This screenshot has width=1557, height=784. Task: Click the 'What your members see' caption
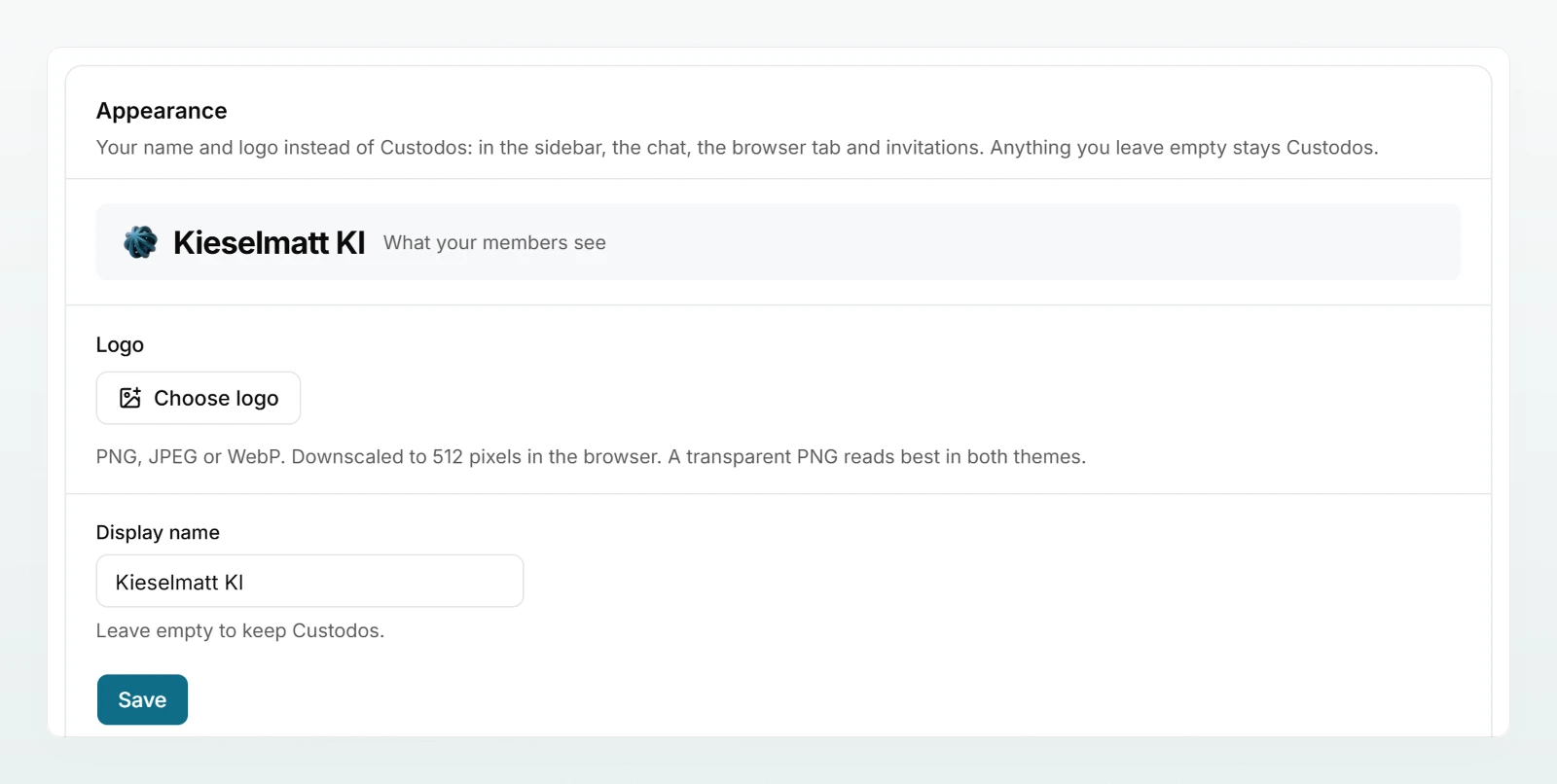(494, 243)
